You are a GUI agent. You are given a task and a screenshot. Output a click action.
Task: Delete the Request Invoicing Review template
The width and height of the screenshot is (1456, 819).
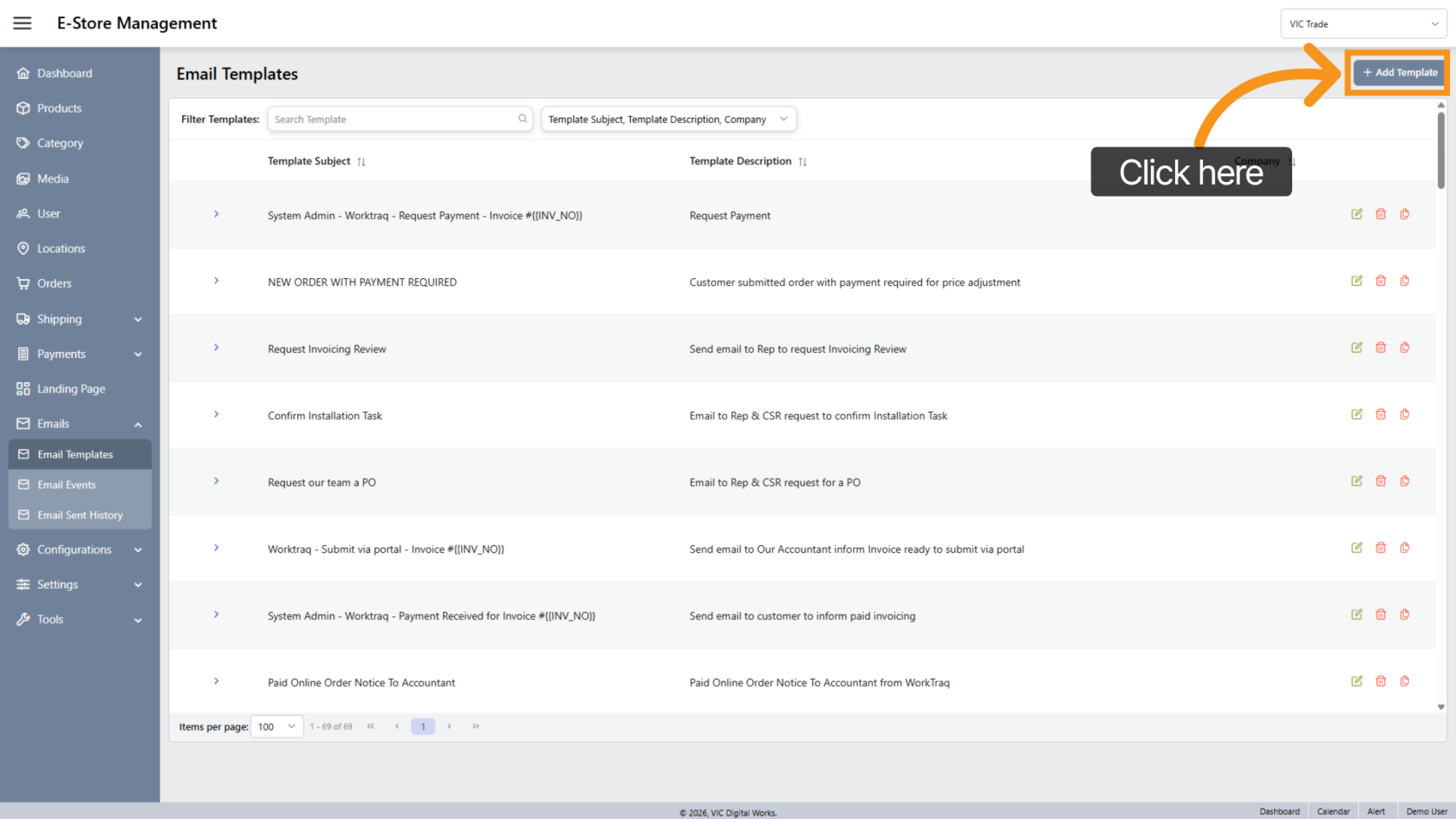click(1381, 348)
